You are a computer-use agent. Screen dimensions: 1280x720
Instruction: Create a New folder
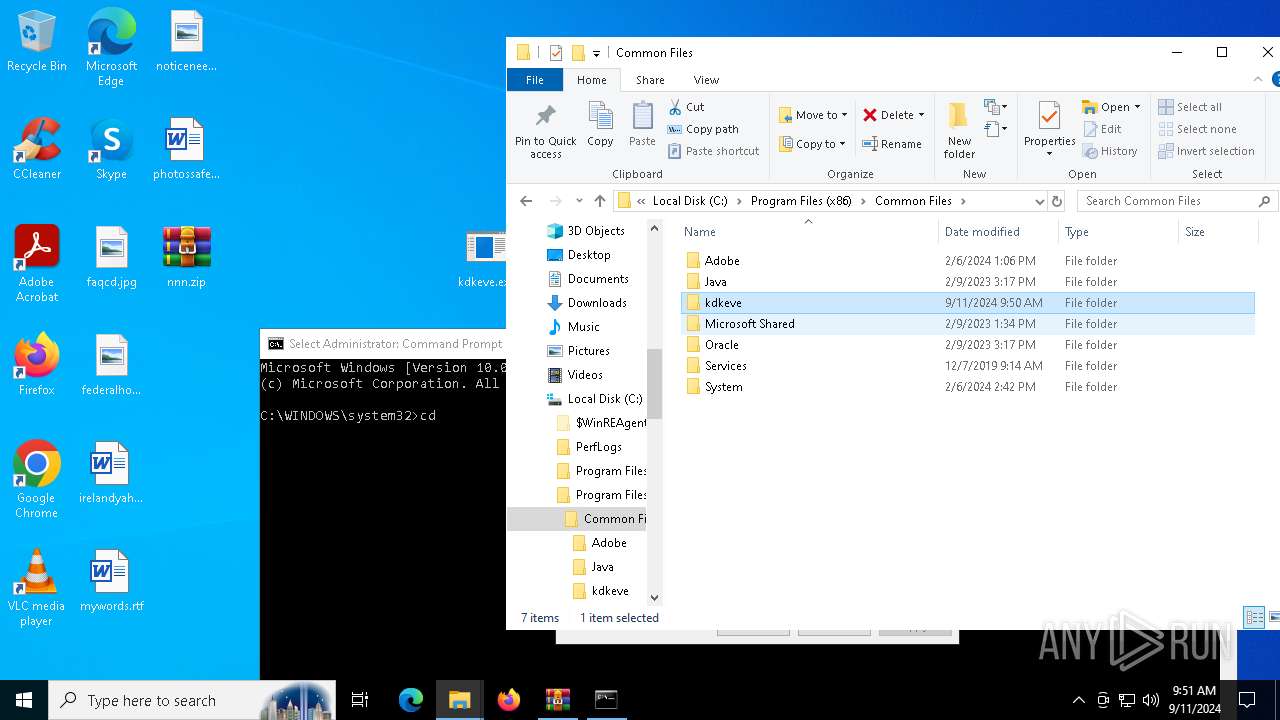click(959, 130)
